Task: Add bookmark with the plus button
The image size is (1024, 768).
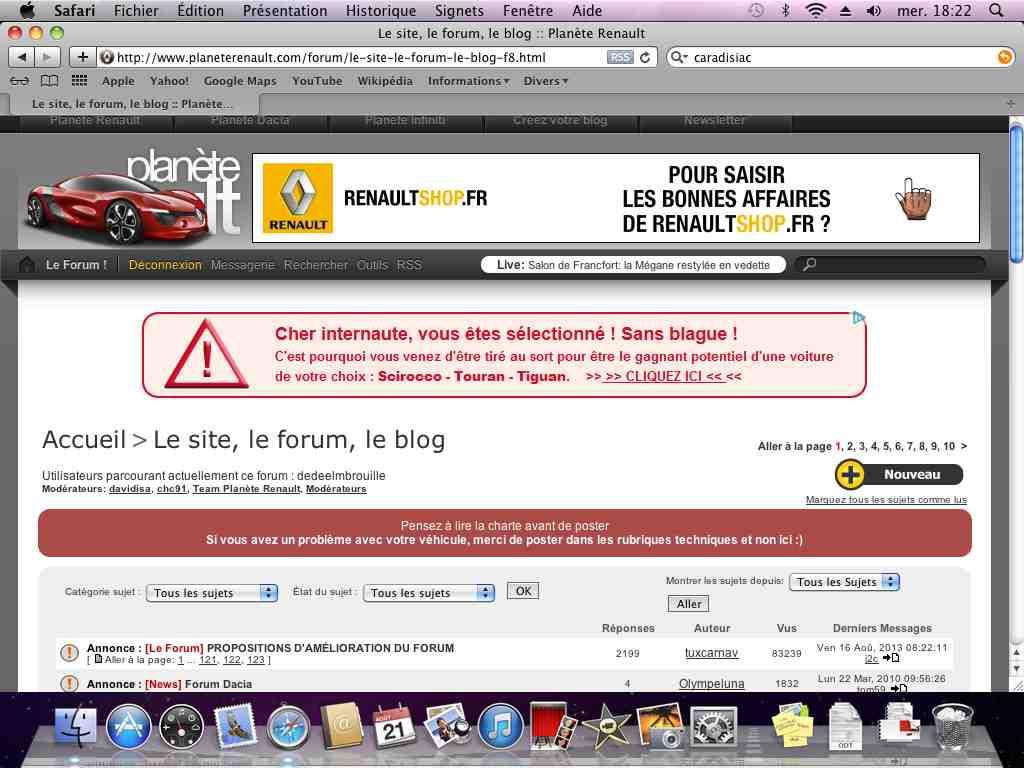Action: pos(82,57)
